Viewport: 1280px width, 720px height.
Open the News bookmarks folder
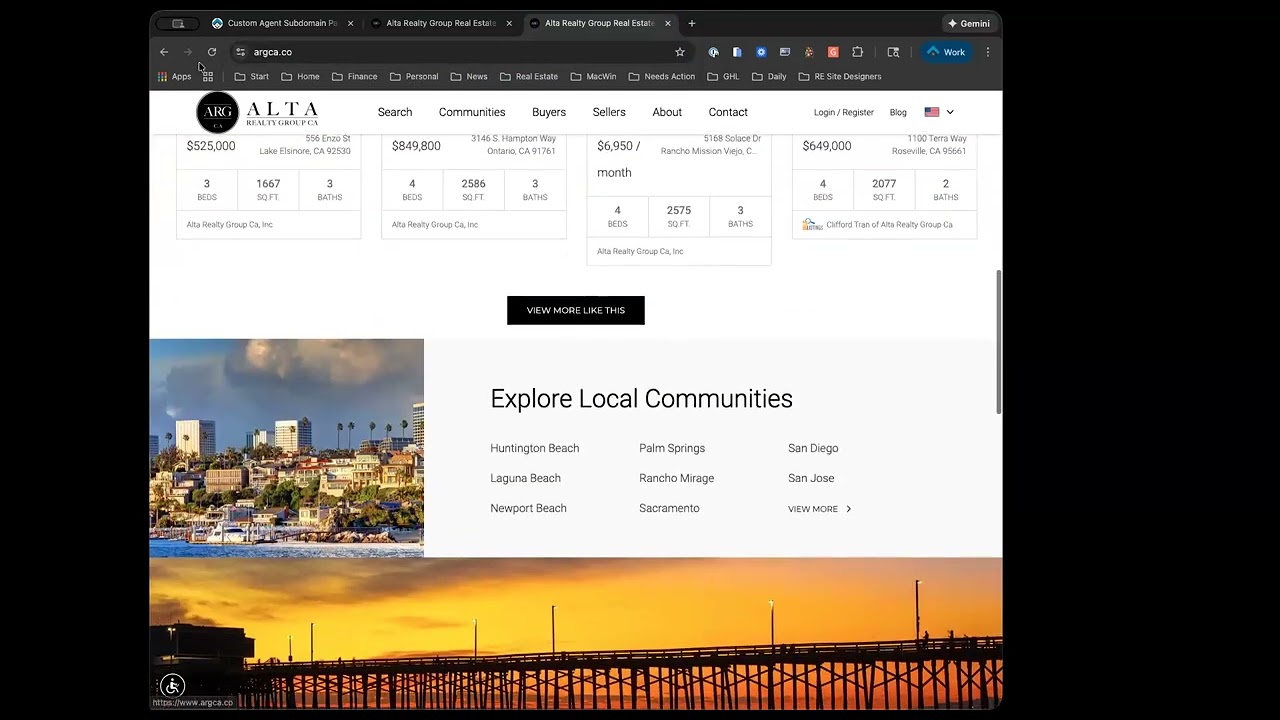469,76
